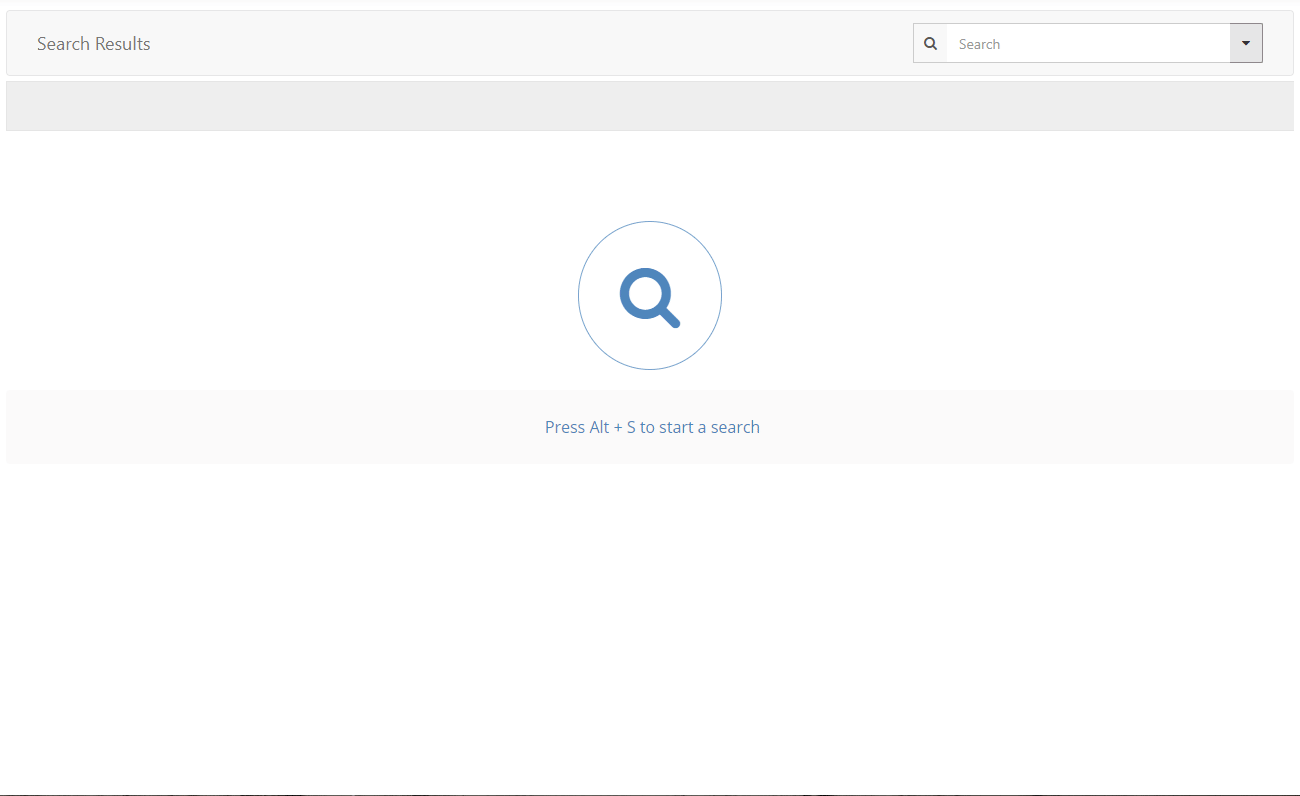Viewport: 1300px width, 796px height.
Task: Select the big magnifier inside the circle
Action: 648,295
